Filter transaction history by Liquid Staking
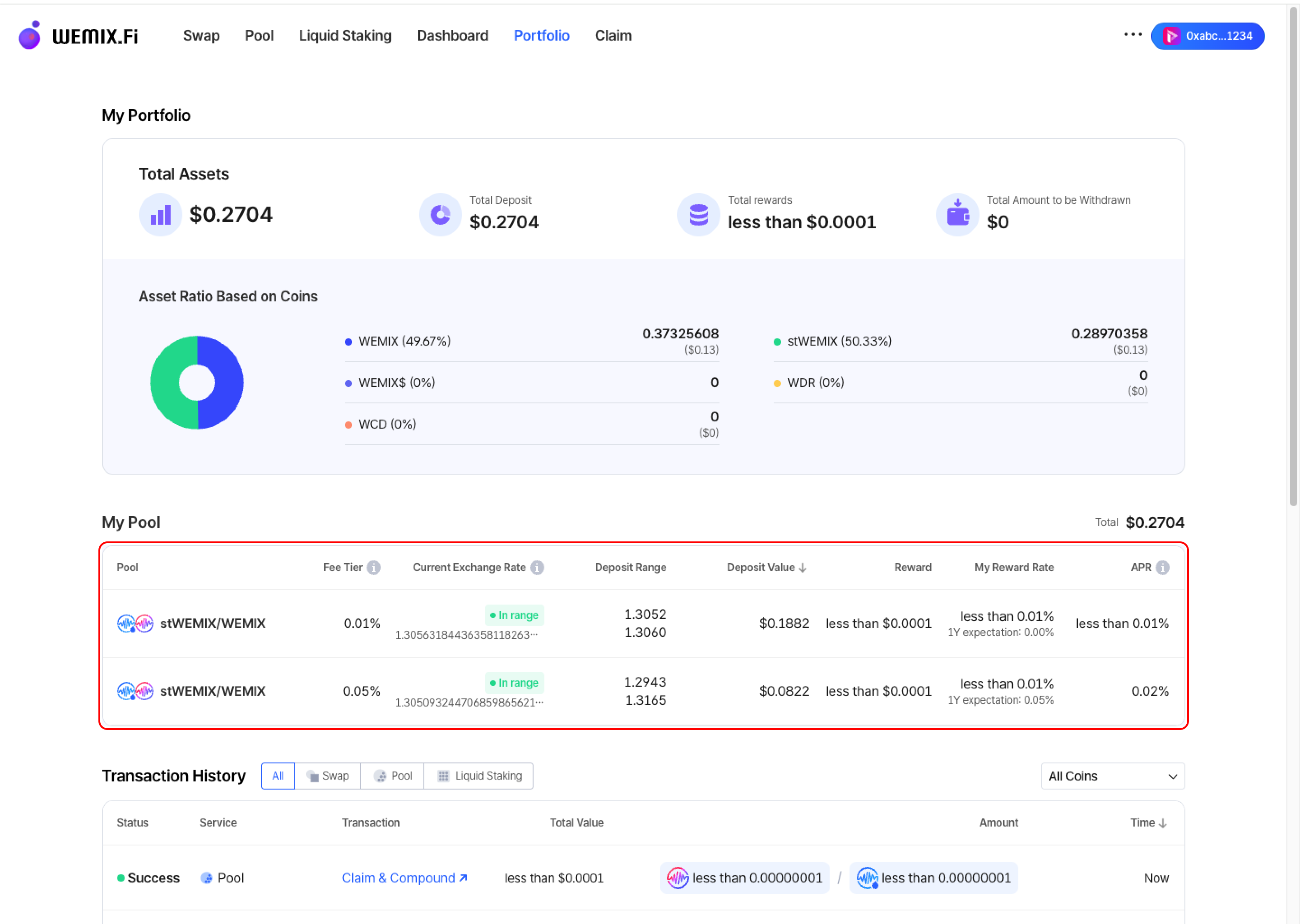The width and height of the screenshot is (1300, 924). [478, 776]
